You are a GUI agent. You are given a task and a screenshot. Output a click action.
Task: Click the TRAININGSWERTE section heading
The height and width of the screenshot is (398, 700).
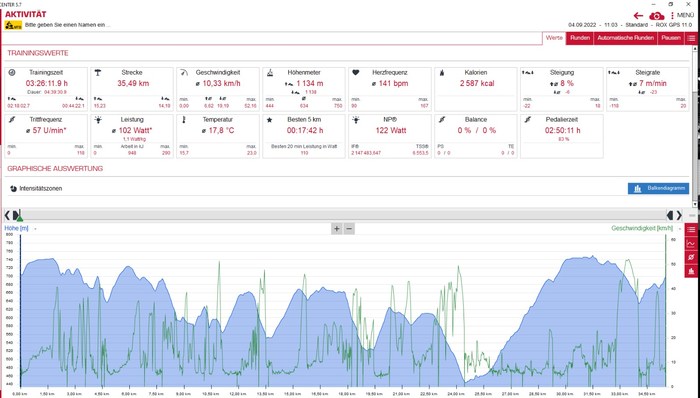[38, 53]
